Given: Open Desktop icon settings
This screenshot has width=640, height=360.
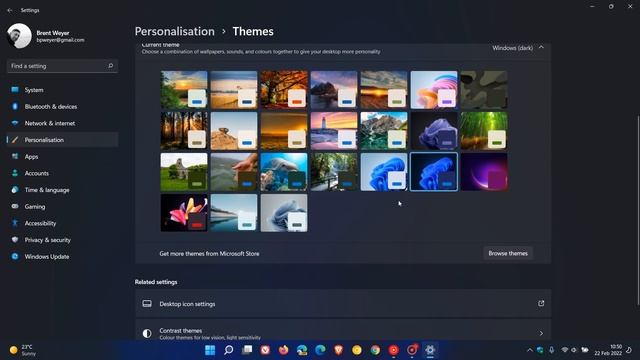Looking at the screenshot, I should 343,304.
